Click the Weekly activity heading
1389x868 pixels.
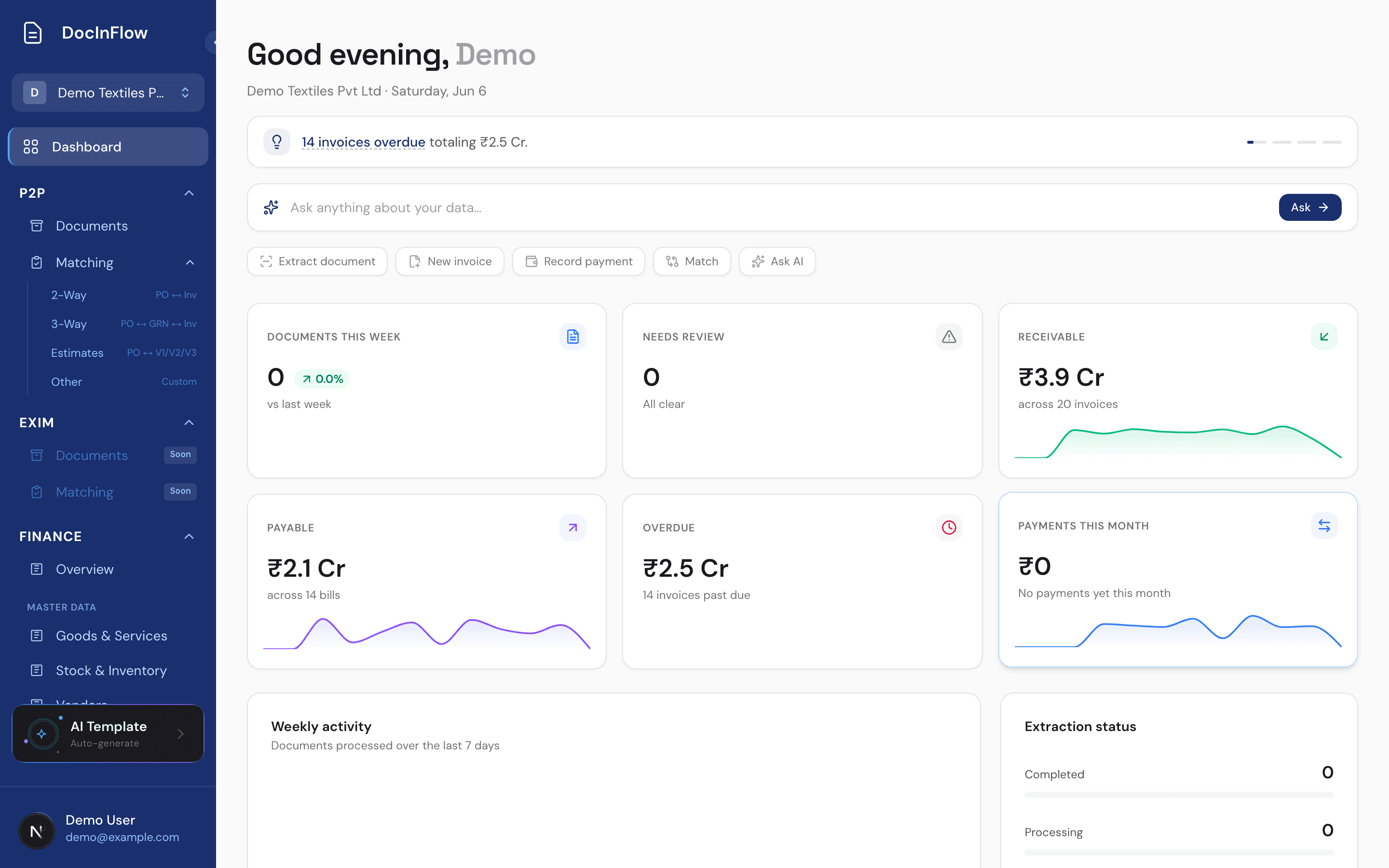(321, 726)
